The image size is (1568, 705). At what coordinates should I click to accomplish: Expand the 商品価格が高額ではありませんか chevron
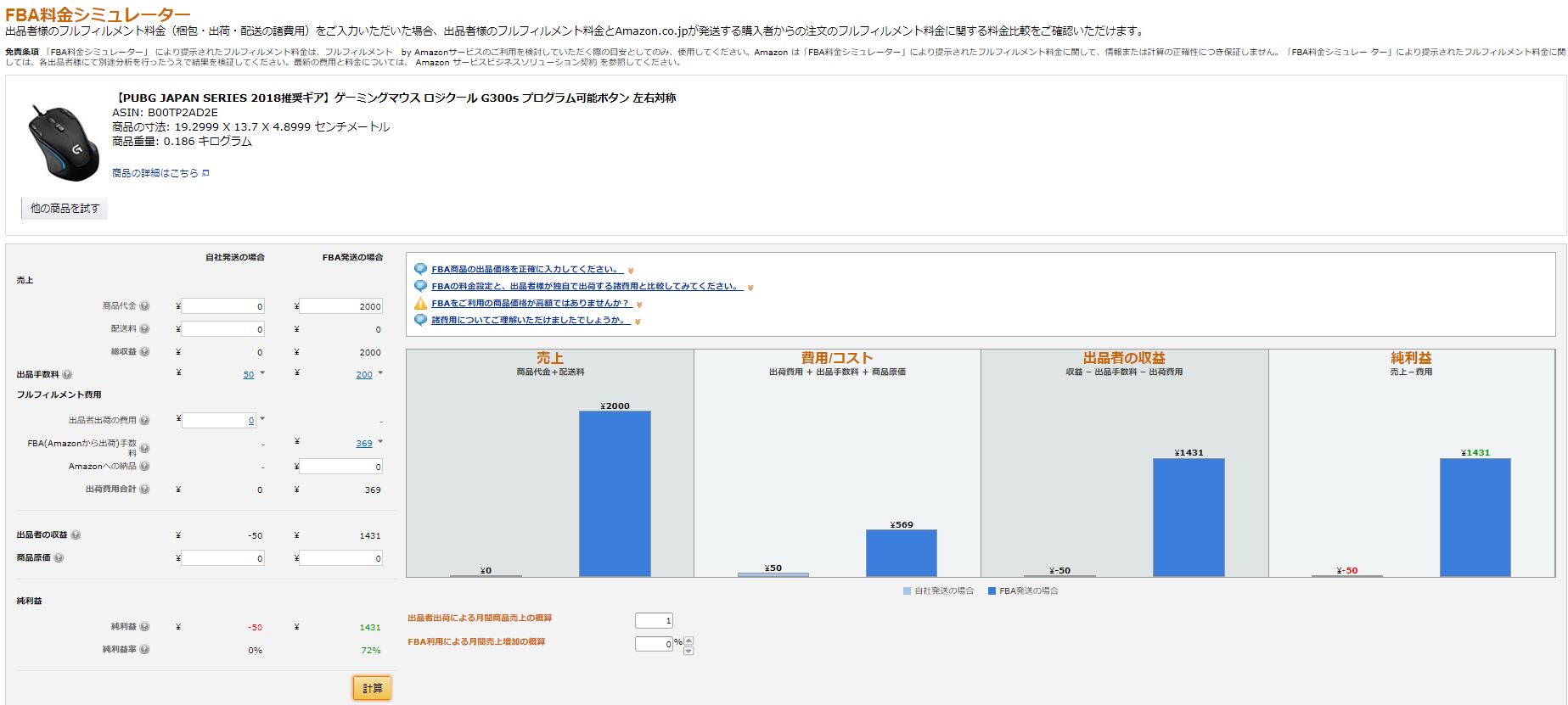[x=639, y=305]
